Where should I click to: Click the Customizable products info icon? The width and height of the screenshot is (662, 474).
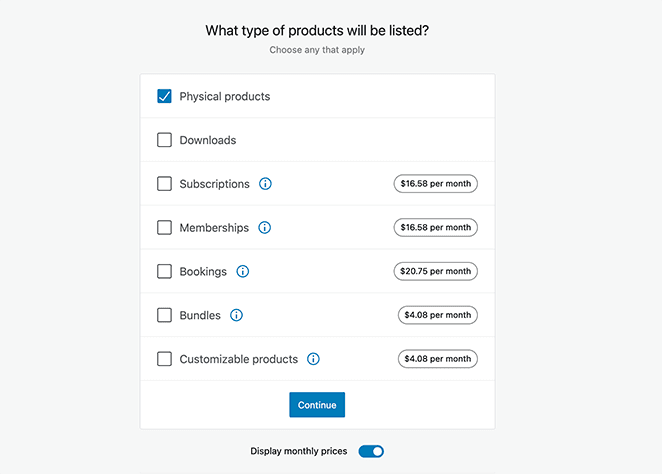(314, 359)
